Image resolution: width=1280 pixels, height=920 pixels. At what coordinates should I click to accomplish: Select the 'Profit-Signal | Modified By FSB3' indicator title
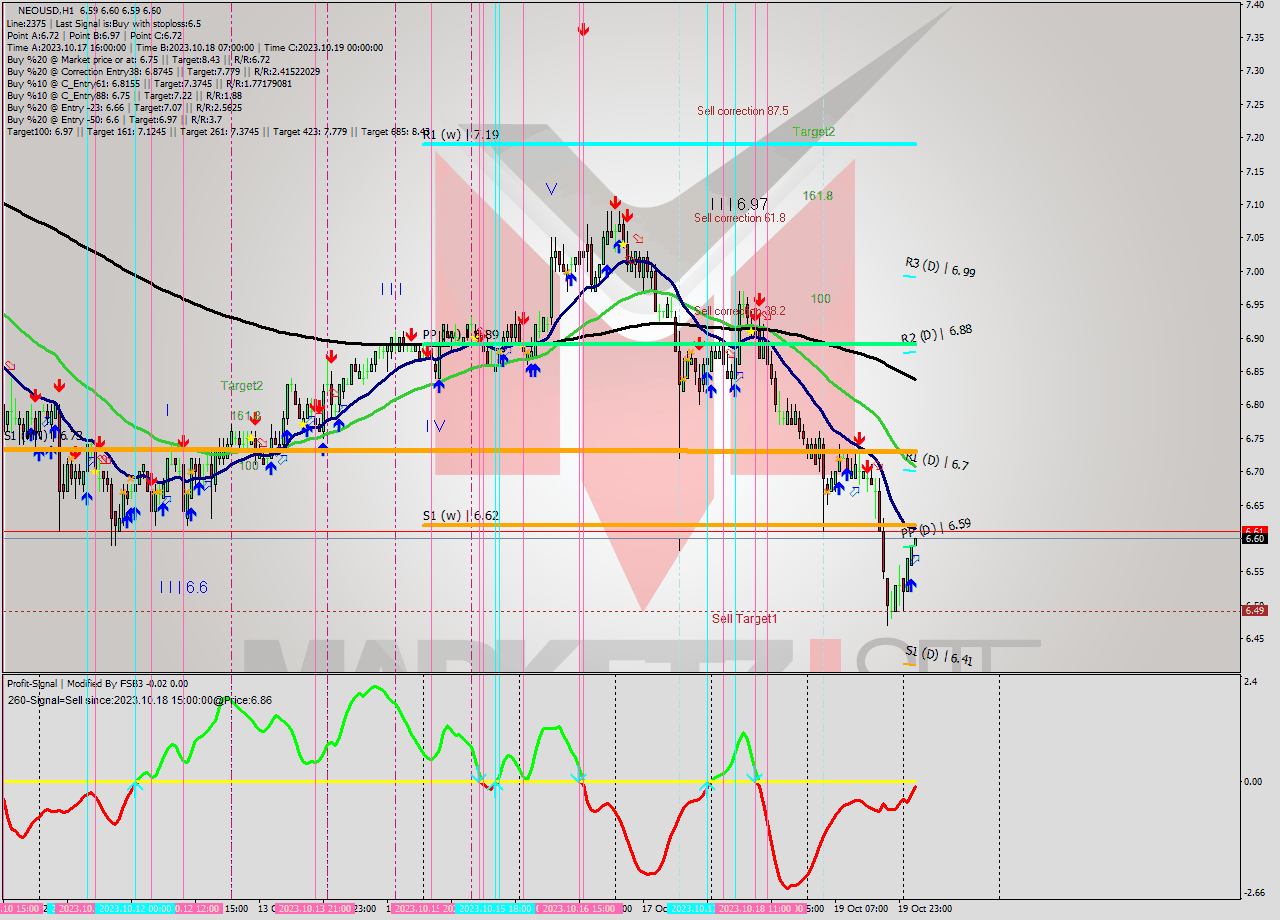(77, 684)
